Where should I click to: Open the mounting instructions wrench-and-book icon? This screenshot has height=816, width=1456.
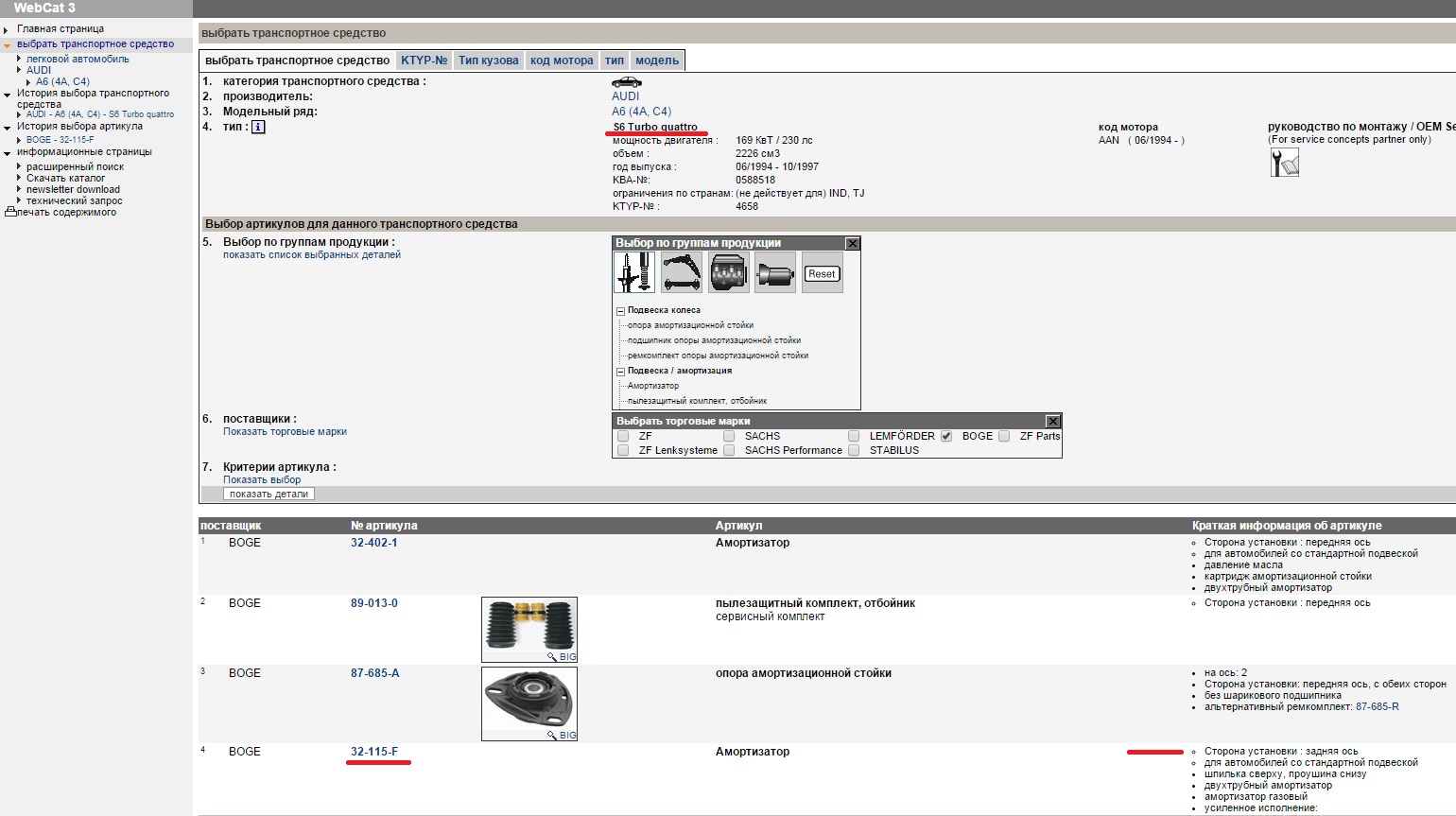point(1284,163)
